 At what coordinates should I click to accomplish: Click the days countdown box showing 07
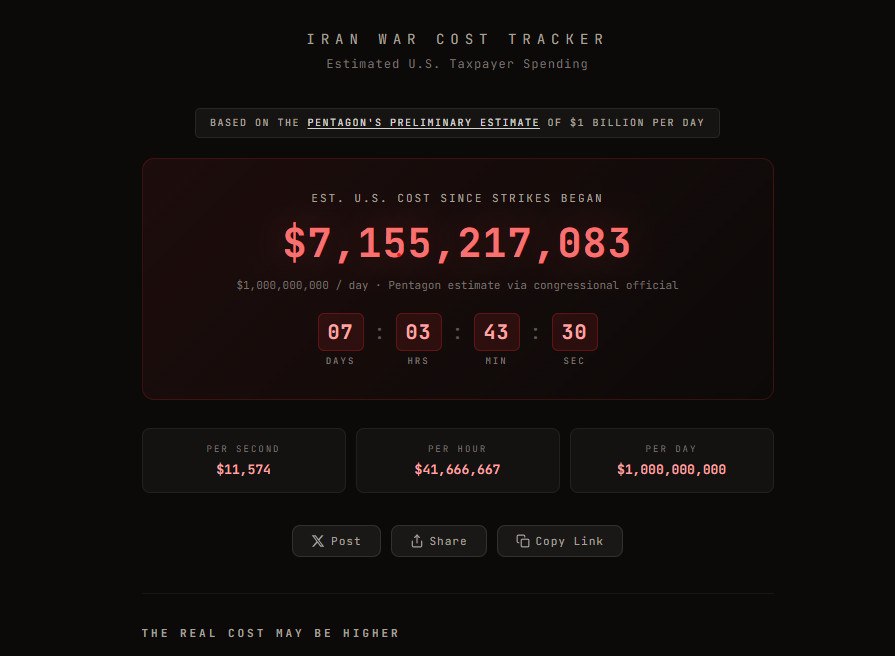pyautogui.click(x=340, y=332)
